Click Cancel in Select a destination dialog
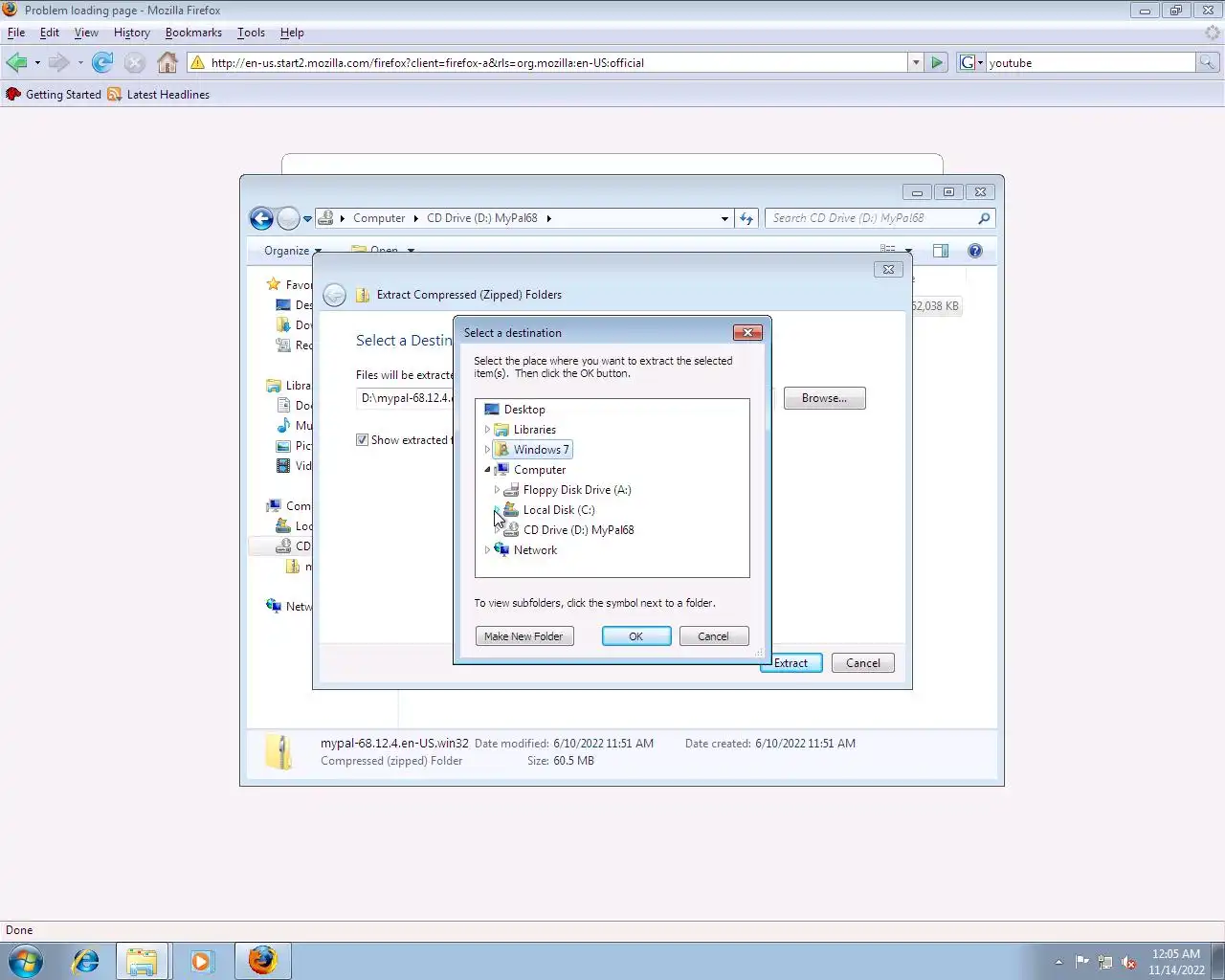The width and height of the screenshot is (1225, 980). click(x=713, y=636)
